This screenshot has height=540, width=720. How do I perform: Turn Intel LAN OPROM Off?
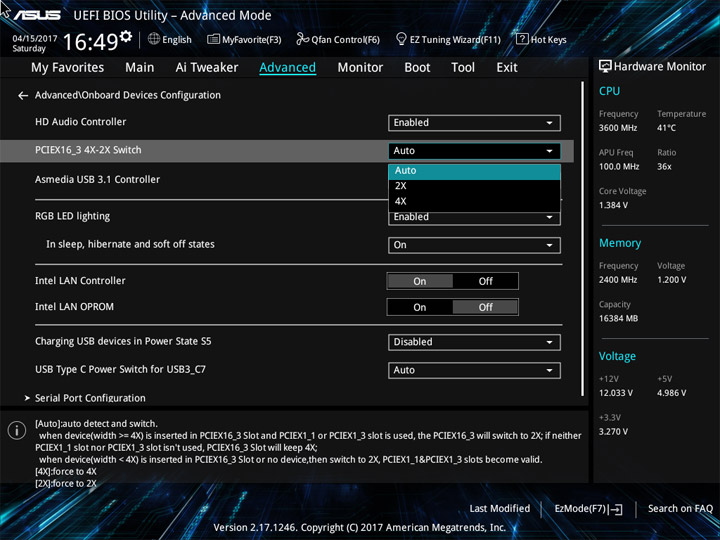click(485, 308)
